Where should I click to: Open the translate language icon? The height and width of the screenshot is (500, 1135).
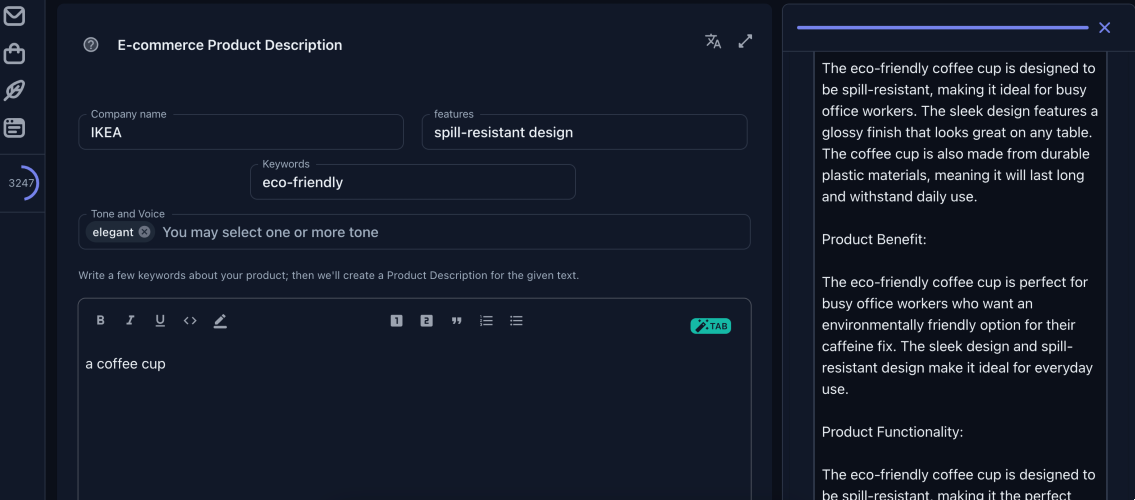click(713, 41)
